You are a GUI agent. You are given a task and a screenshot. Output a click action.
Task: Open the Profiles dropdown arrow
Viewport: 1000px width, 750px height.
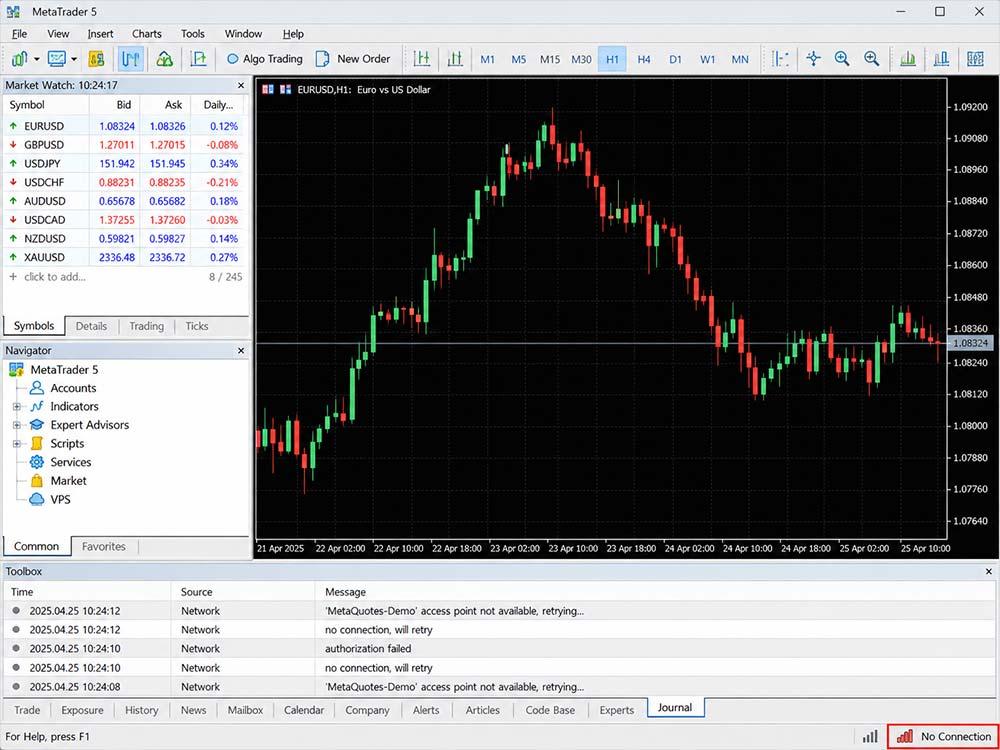point(74,59)
